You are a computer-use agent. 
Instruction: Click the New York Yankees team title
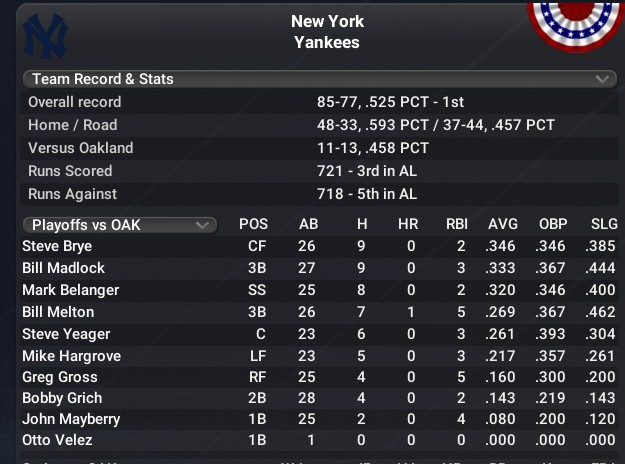click(327, 32)
